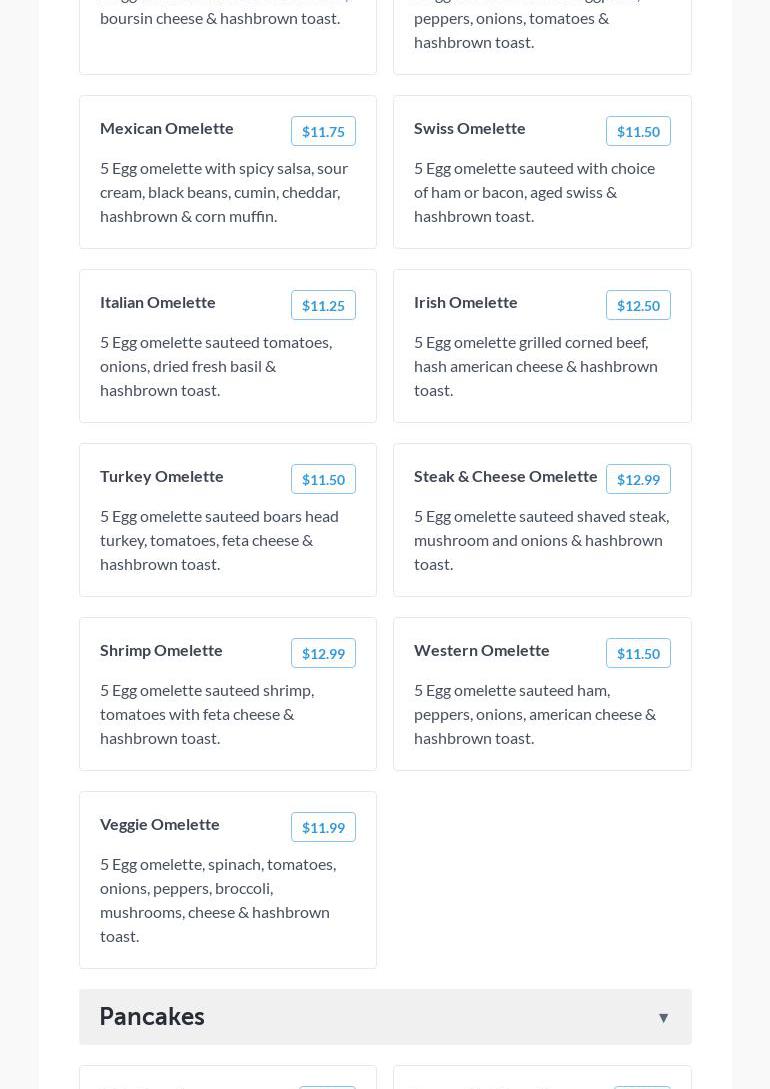Click the Western Omelette title
770x1089 pixels.
[482, 650]
